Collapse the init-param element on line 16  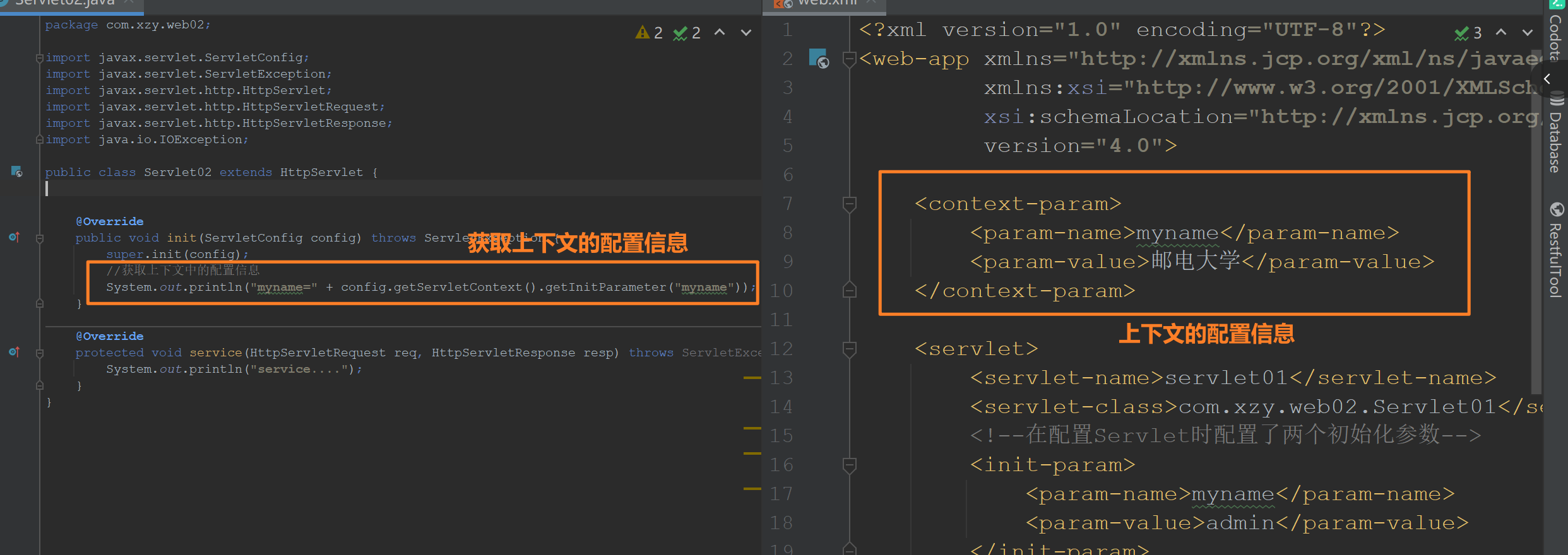[x=850, y=465]
